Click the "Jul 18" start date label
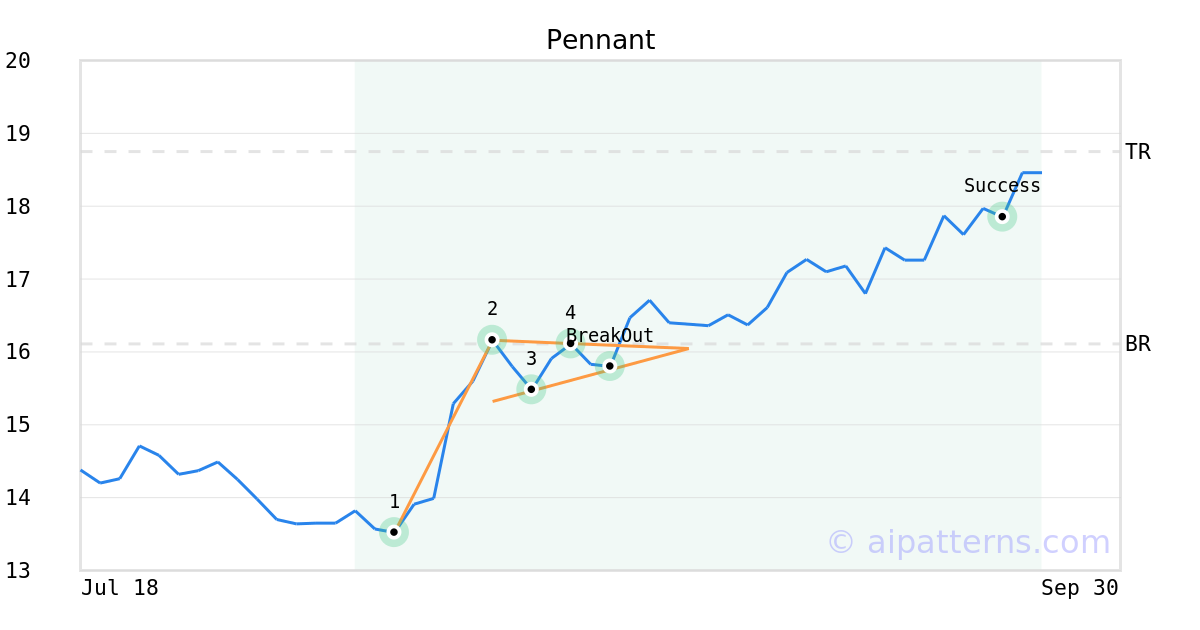1200x630 pixels. (x=120, y=588)
